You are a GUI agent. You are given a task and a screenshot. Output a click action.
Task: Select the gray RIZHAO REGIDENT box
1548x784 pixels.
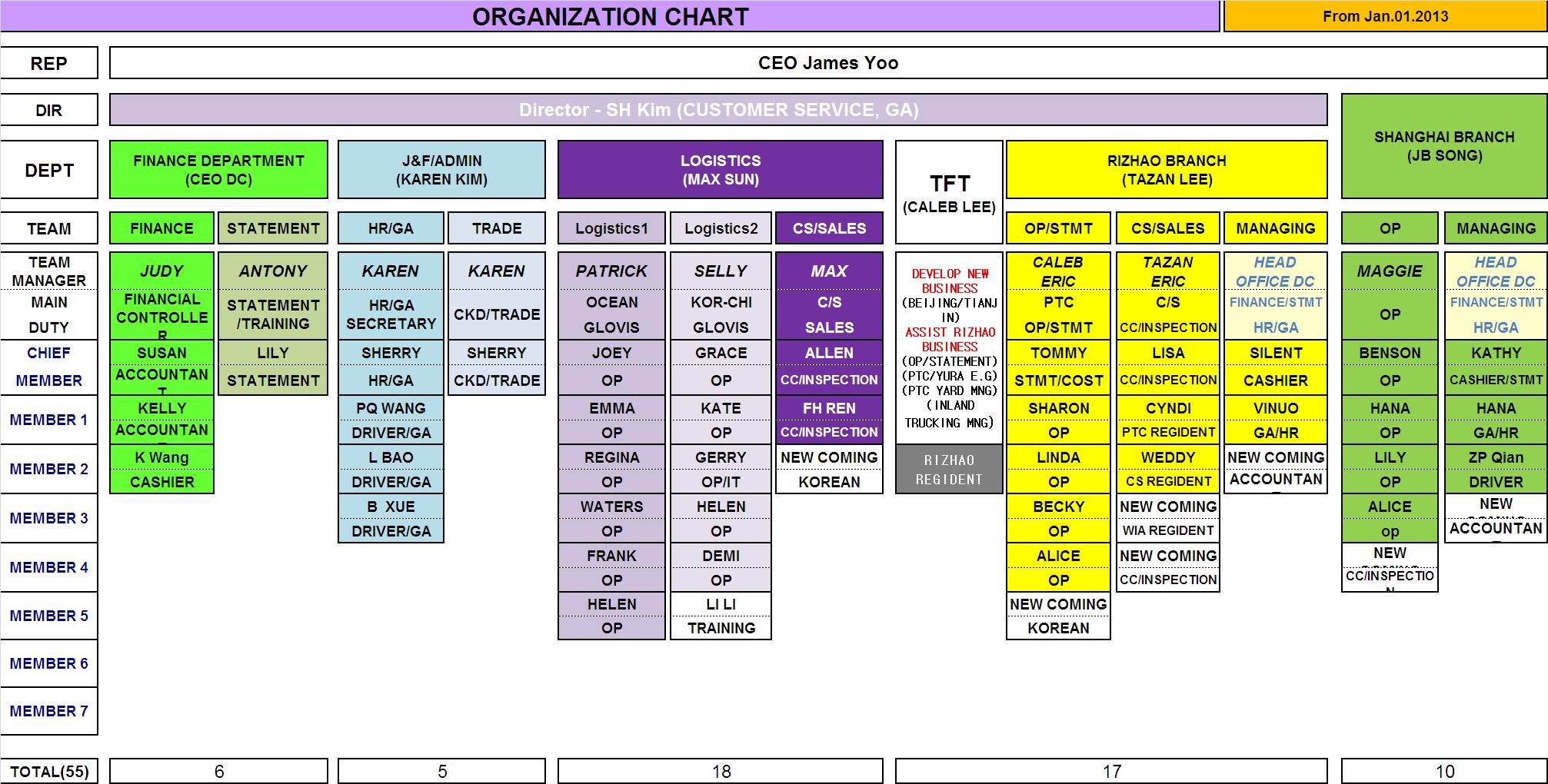(x=949, y=470)
